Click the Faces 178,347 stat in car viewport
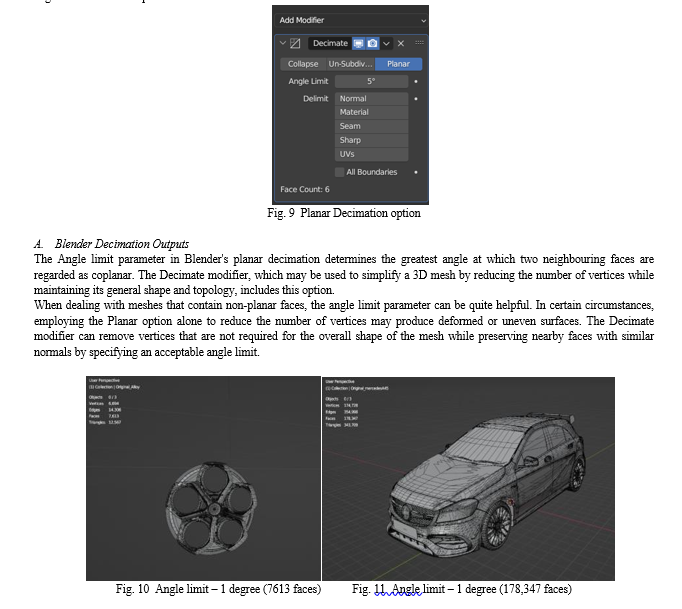682x609 pixels. [x=341, y=418]
